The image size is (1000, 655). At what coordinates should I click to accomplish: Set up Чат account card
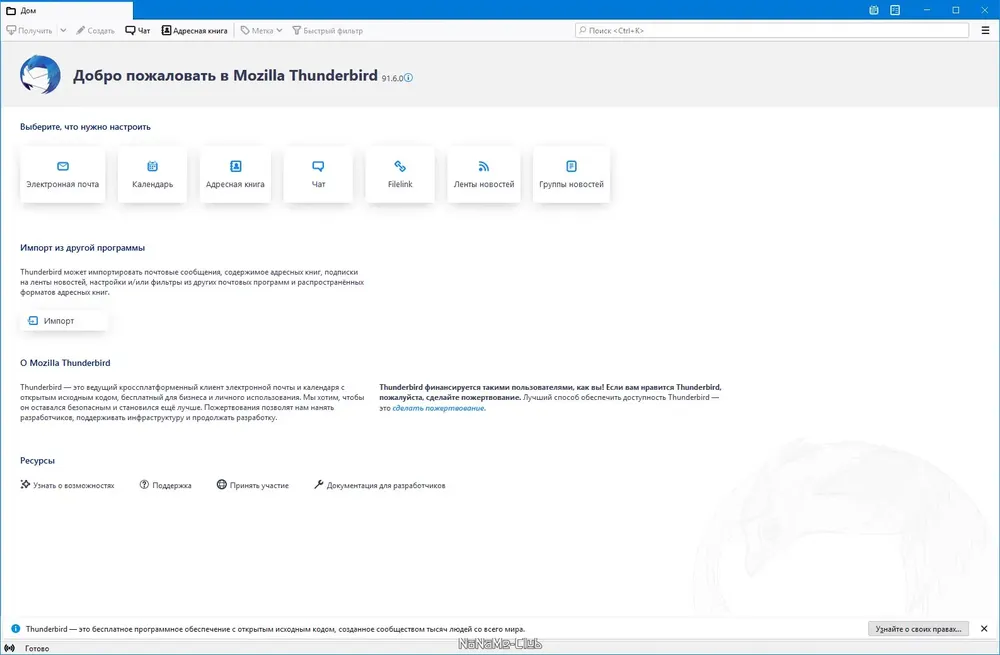click(318, 175)
